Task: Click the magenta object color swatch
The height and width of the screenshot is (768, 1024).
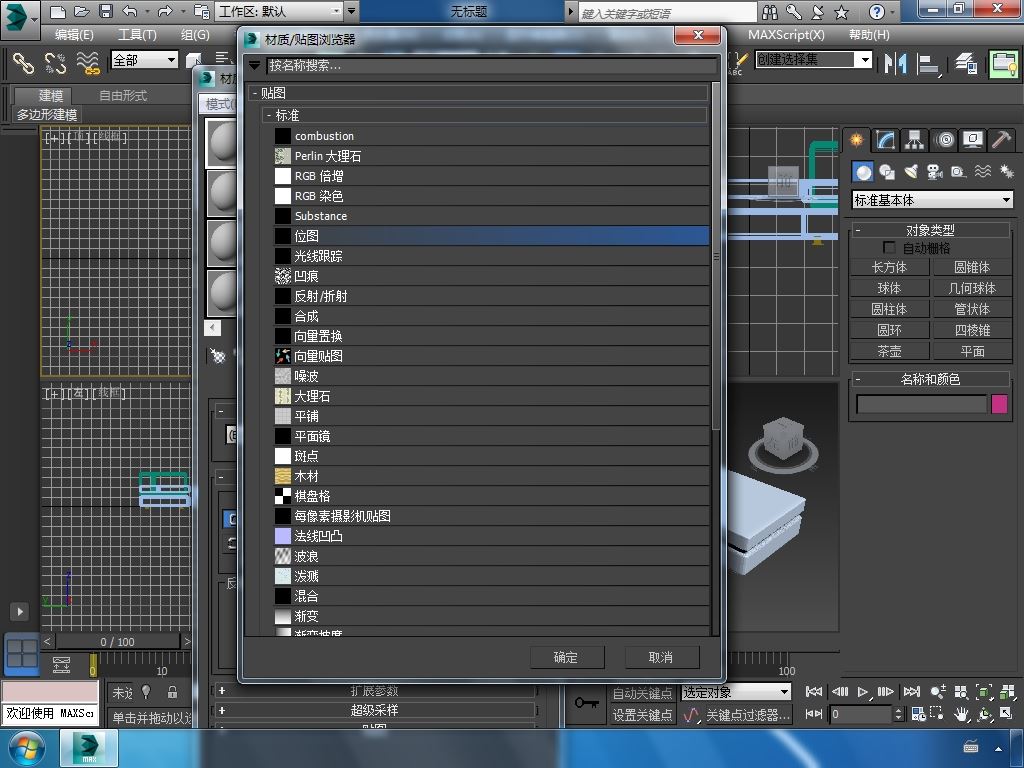Action: pos(999,404)
